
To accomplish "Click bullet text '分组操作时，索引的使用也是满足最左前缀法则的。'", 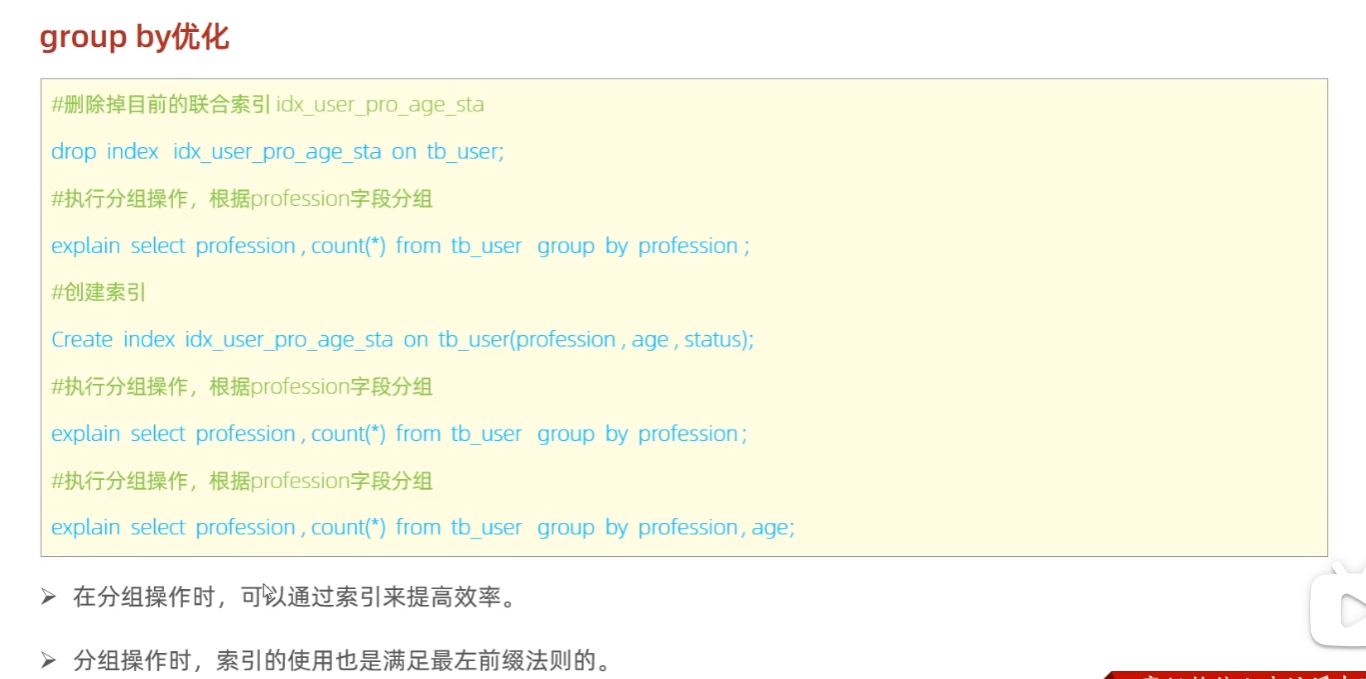I will pyautogui.click(x=342, y=660).
